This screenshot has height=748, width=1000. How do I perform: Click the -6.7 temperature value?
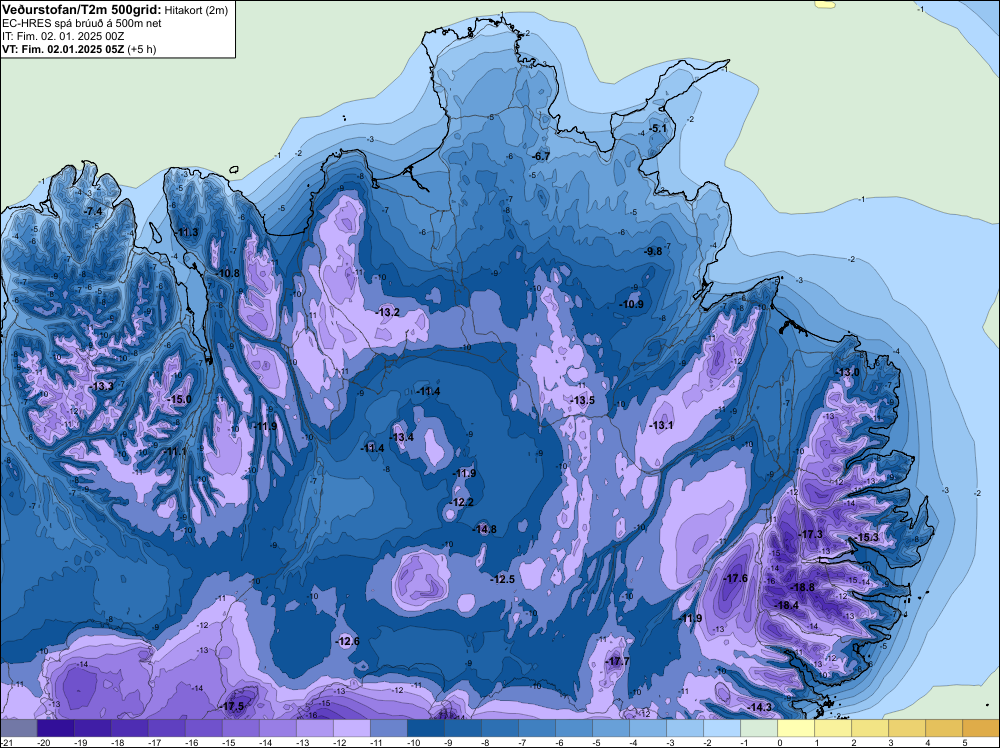(540, 156)
